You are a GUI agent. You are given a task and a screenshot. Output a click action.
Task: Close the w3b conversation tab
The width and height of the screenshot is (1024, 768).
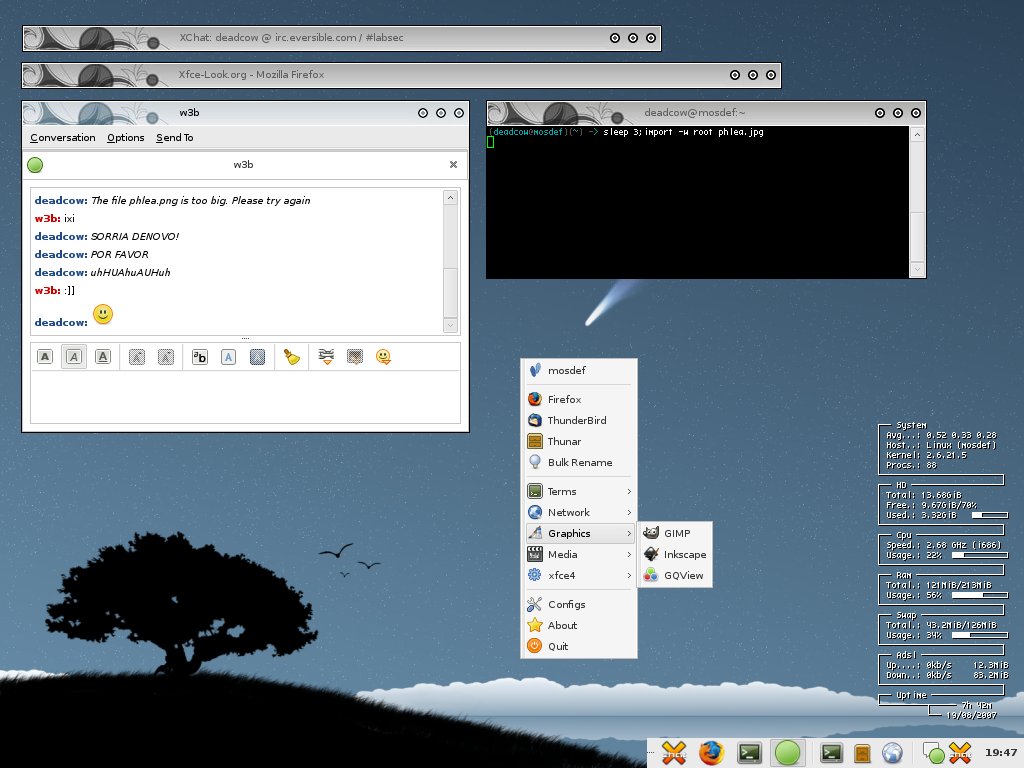coord(453,165)
